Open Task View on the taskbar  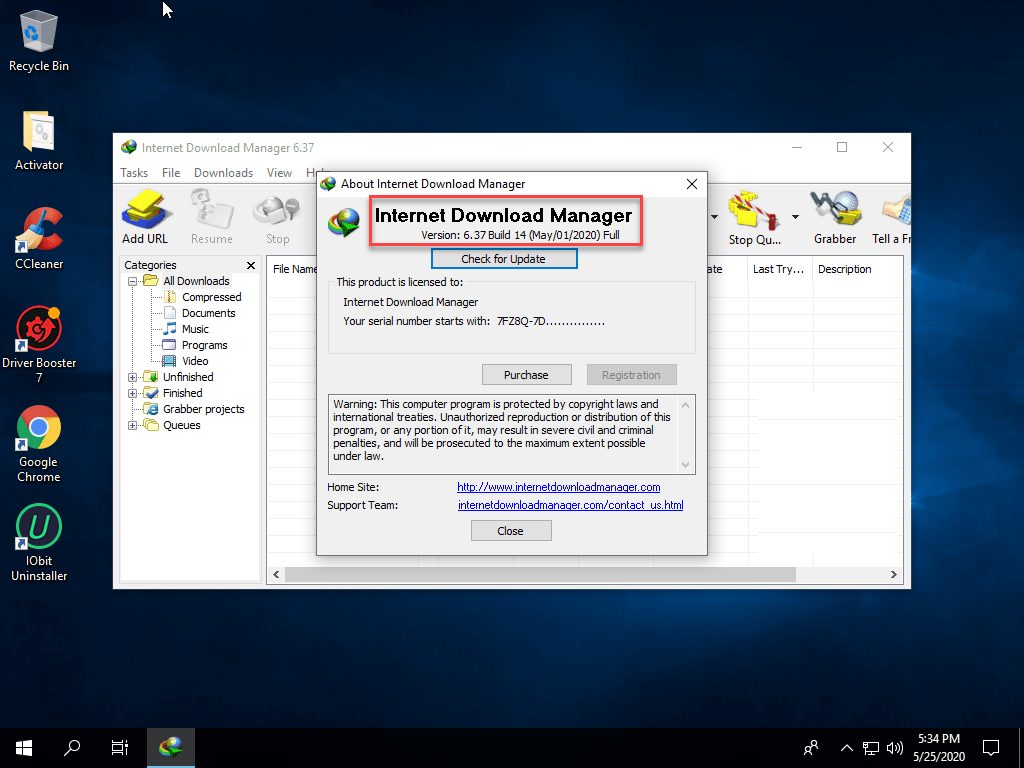(x=120, y=748)
